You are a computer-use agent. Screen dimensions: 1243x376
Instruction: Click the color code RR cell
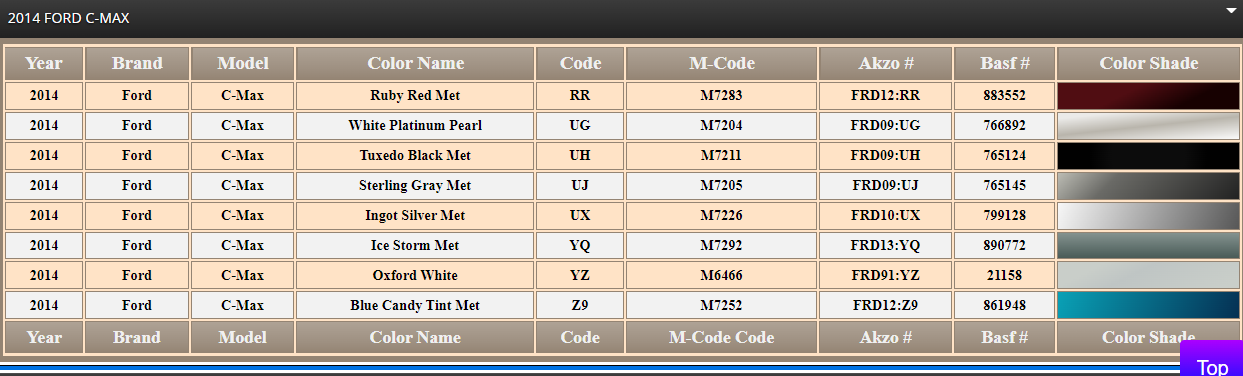[x=581, y=96]
